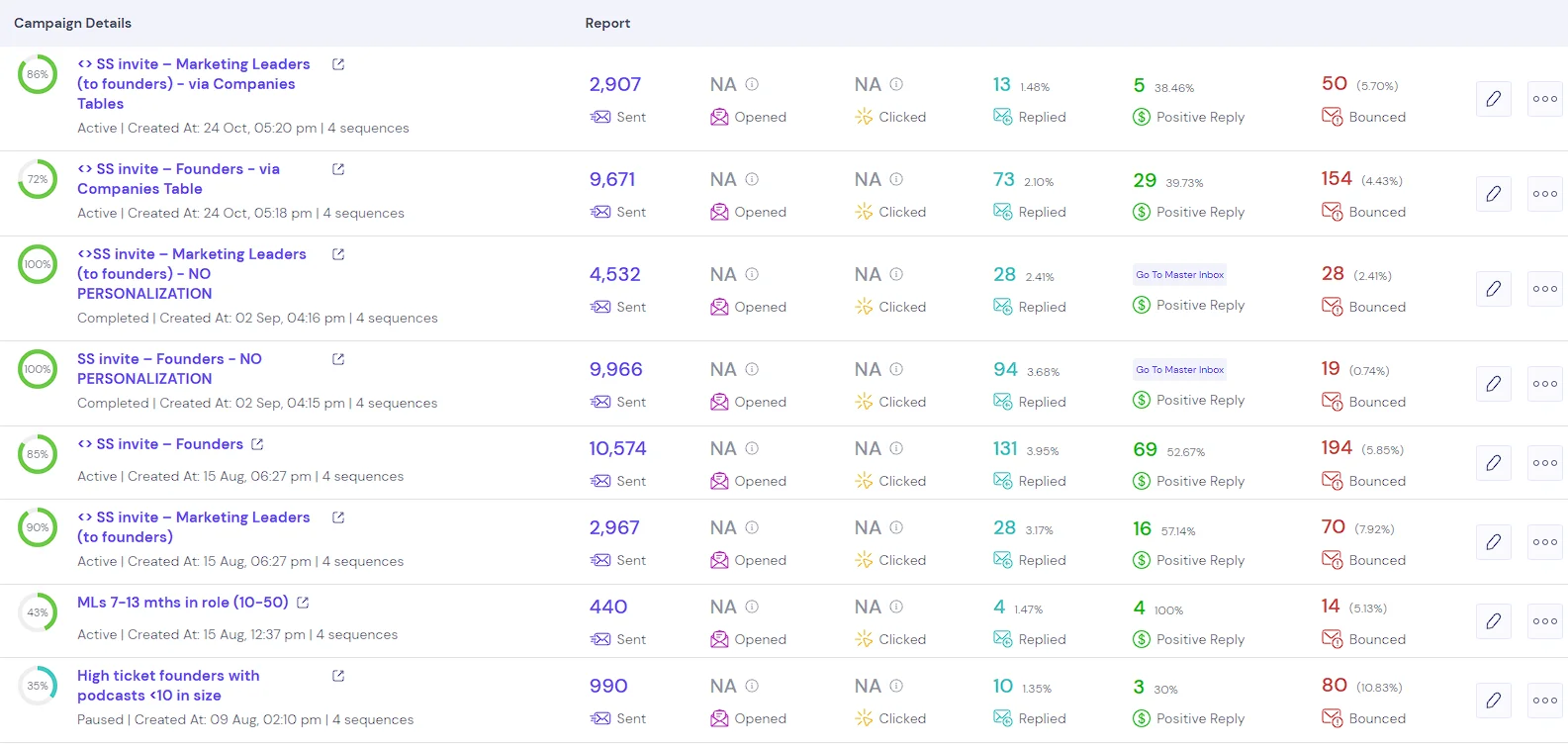Open more options for SS invite – Founders row

click(1544, 463)
